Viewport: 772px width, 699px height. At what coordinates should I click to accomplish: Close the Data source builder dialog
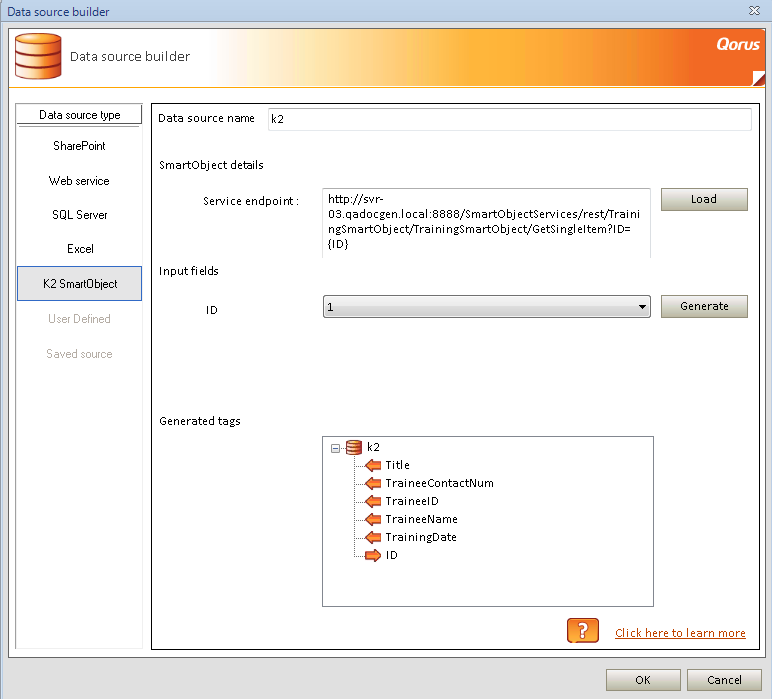click(754, 10)
